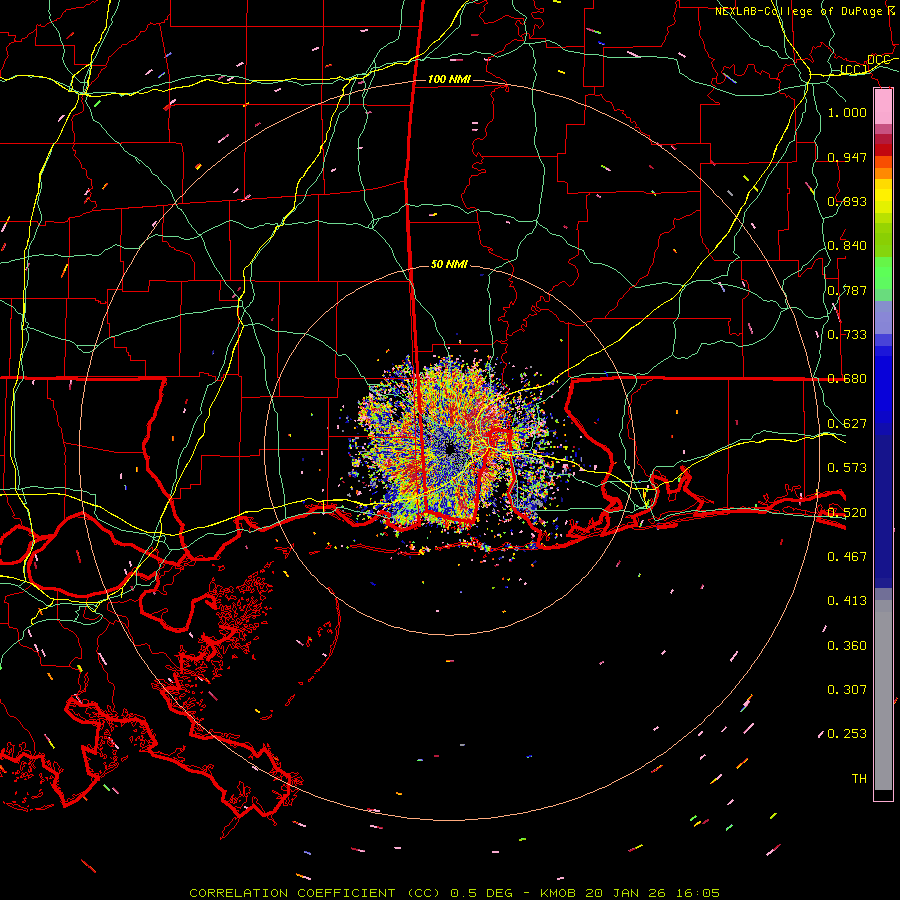Click the dark radar site center of the echo cluster
The height and width of the screenshot is (900, 900).
(x=451, y=449)
